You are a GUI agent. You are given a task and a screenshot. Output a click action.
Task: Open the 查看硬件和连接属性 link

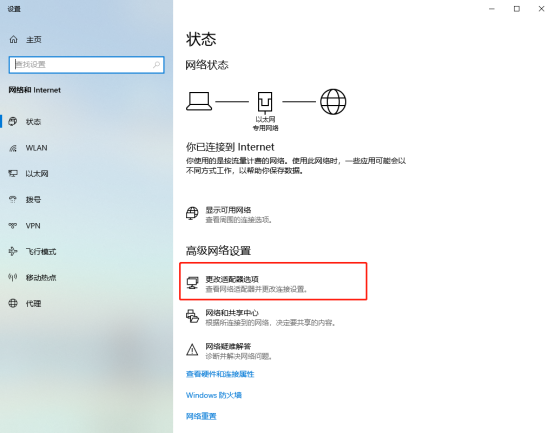220,374
